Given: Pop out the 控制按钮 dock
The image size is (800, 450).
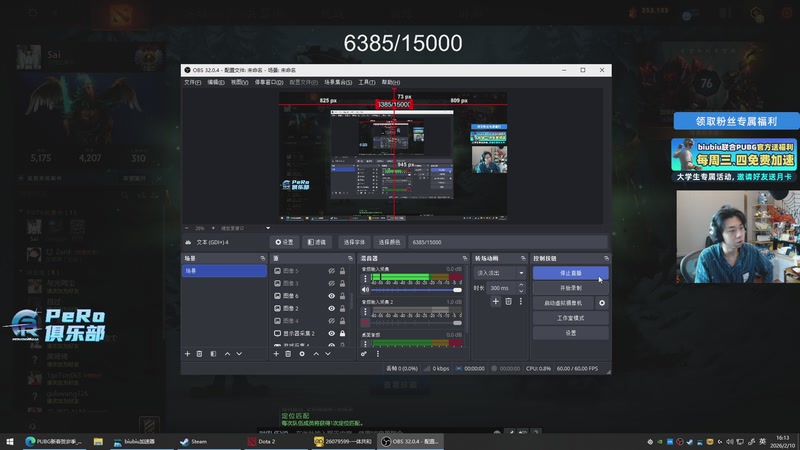Looking at the screenshot, I should [606, 258].
